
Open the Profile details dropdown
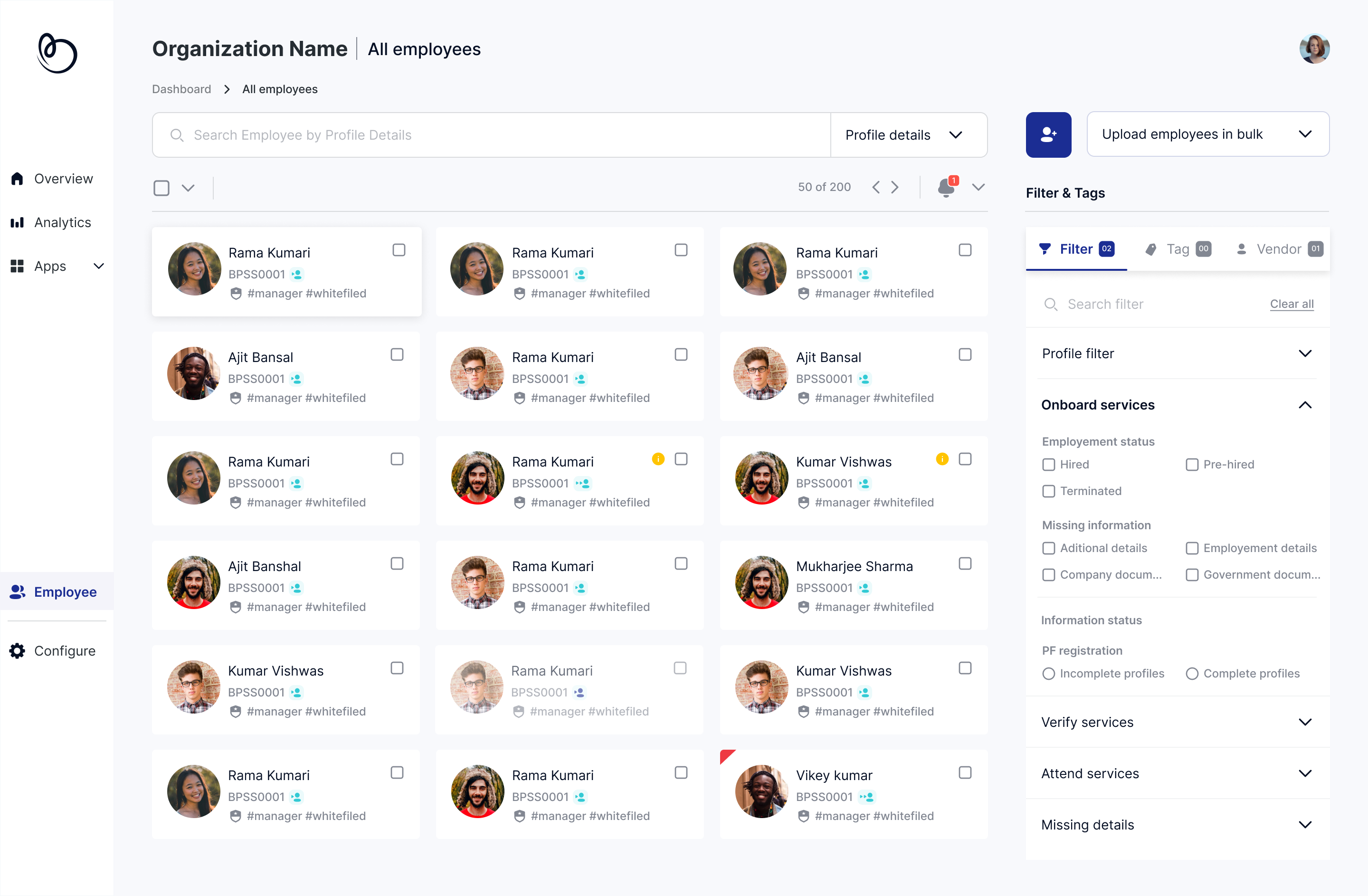tap(908, 135)
